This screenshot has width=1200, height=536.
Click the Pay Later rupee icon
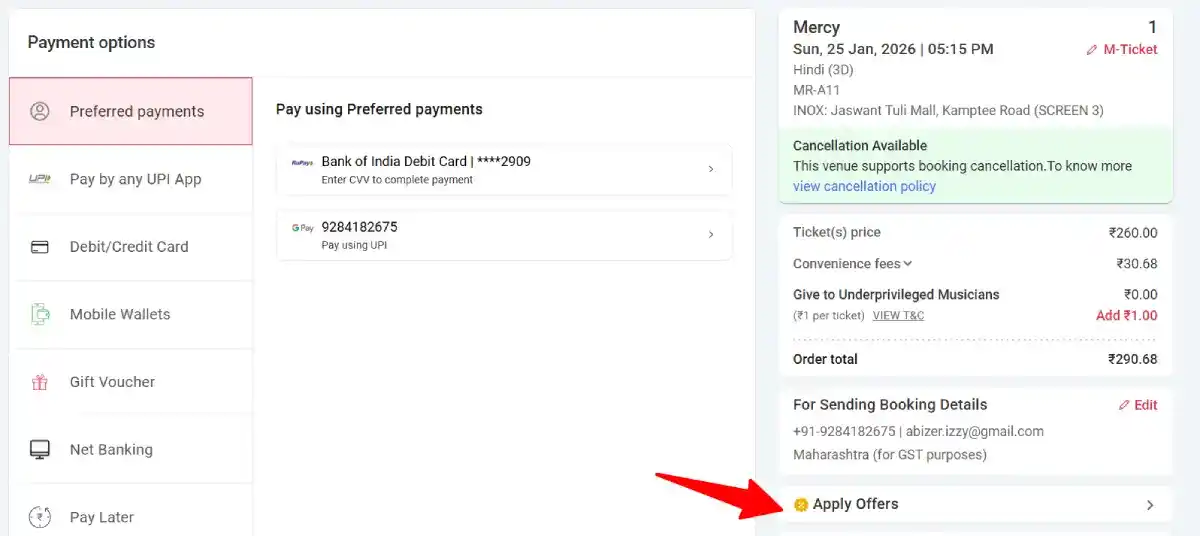tap(40, 517)
